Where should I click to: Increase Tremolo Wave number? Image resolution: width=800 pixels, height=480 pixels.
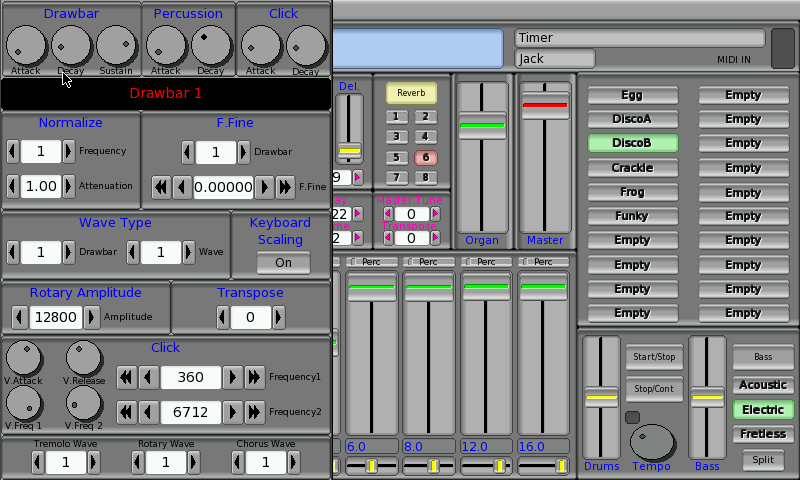(x=93, y=463)
